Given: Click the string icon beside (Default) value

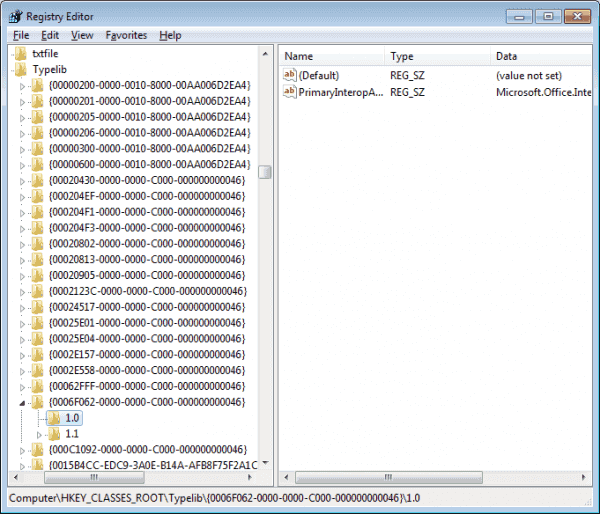Looking at the screenshot, I should [290, 75].
